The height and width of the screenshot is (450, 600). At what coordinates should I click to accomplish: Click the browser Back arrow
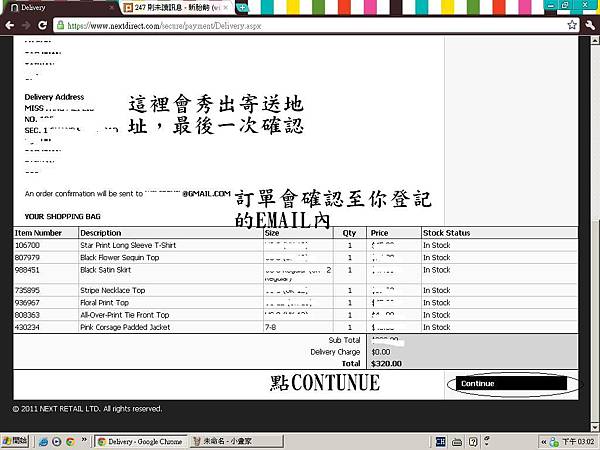(10, 26)
